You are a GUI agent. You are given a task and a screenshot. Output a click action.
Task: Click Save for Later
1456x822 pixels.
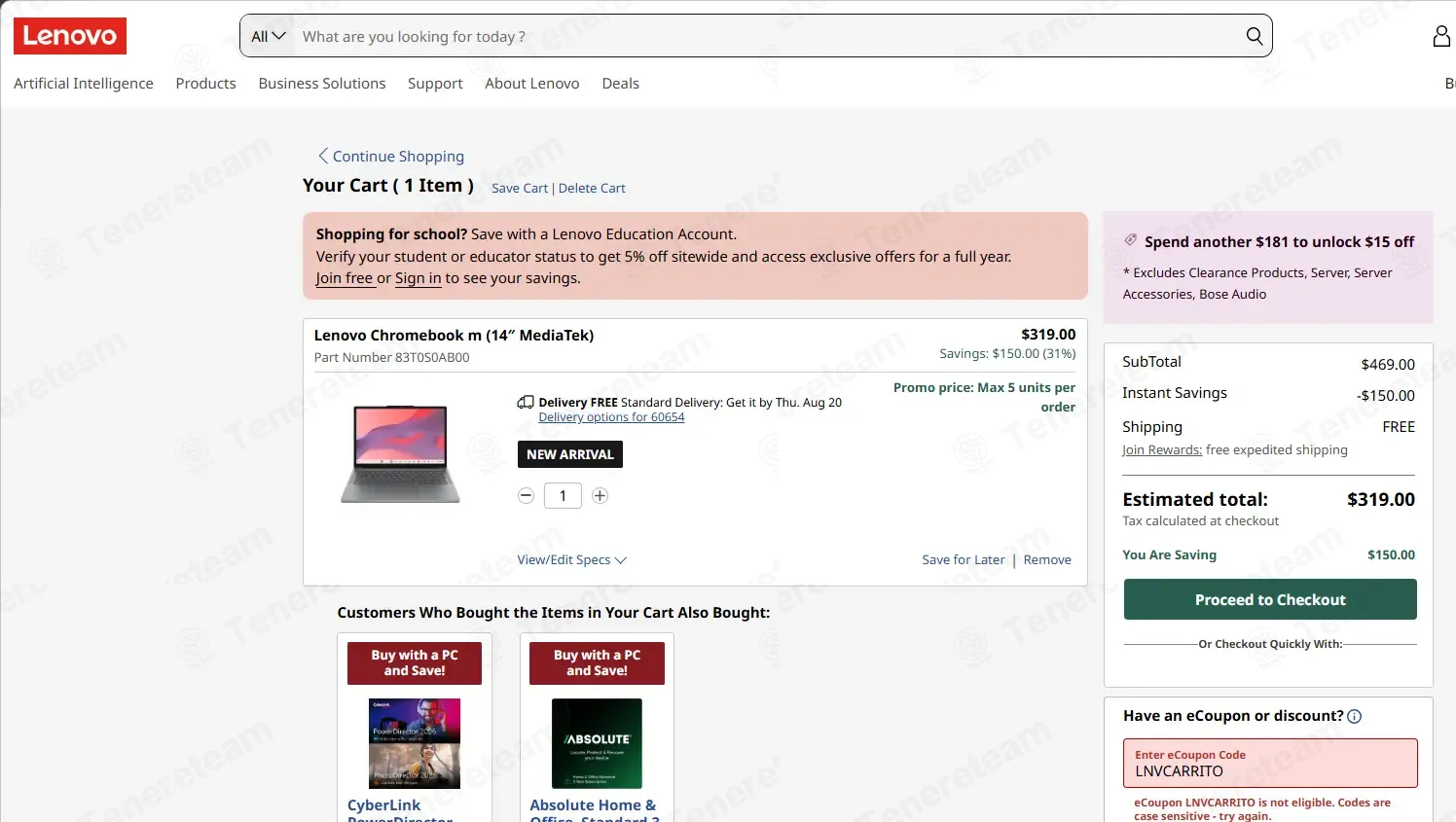964,559
